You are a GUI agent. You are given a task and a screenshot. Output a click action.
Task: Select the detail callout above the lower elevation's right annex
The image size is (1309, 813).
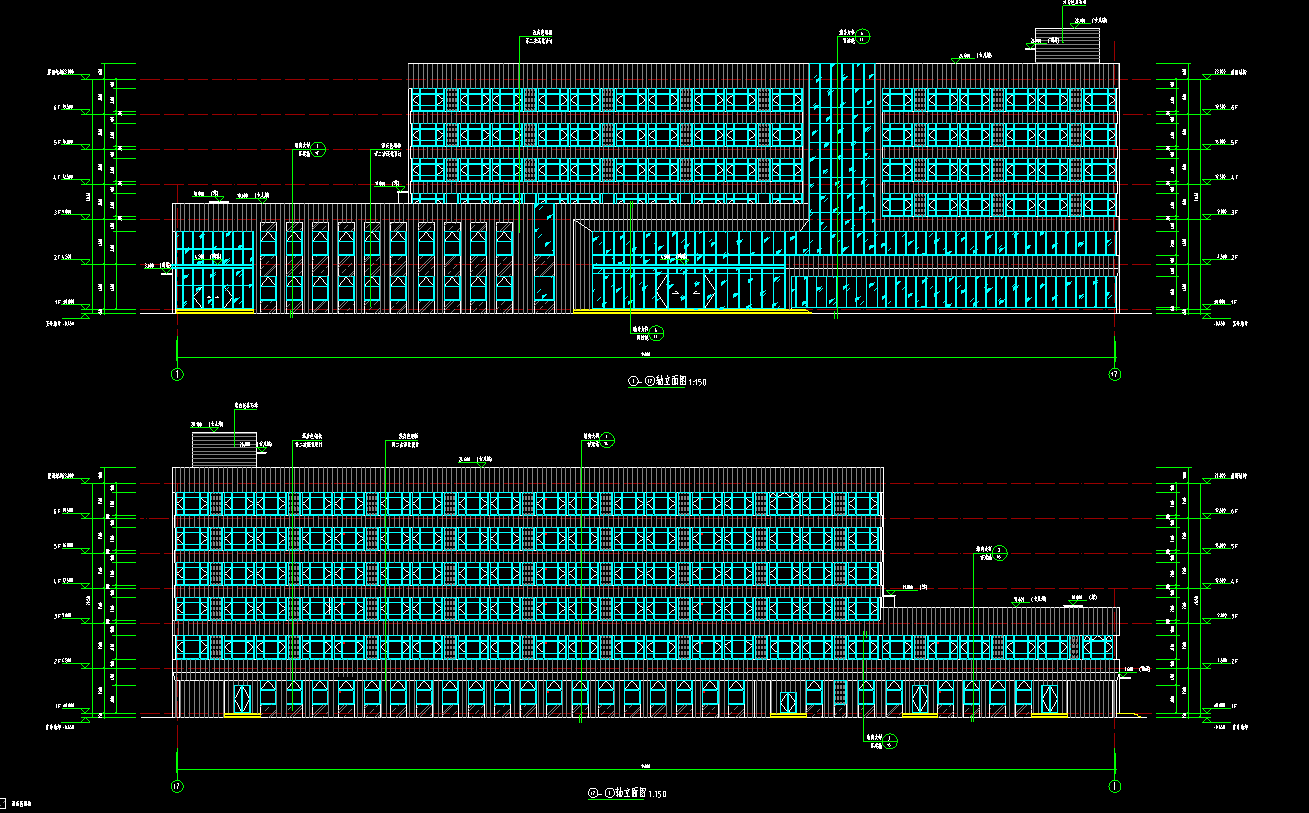pos(1001,553)
